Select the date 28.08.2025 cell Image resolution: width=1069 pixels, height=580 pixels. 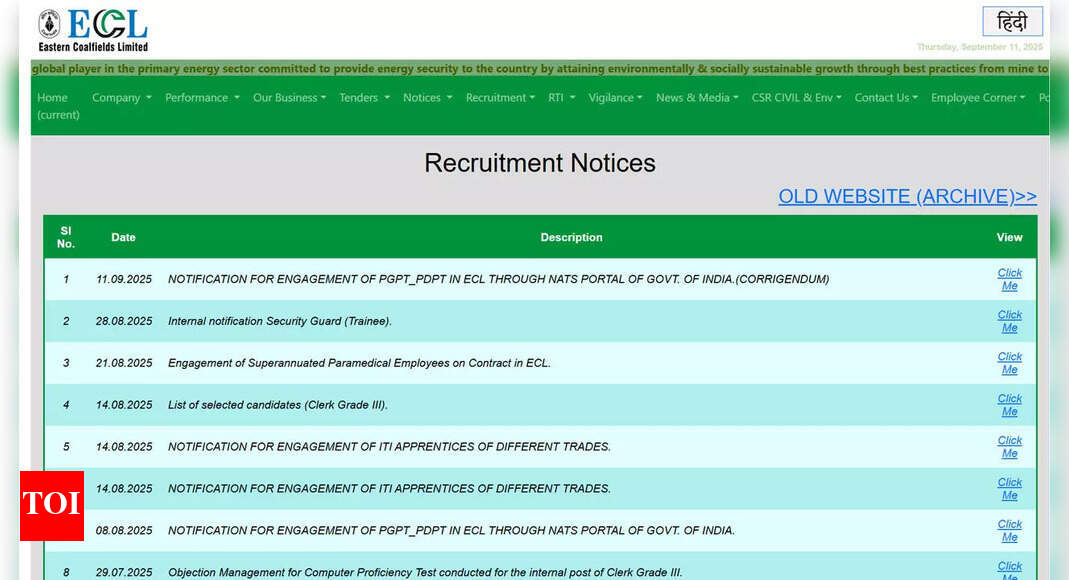click(x=123, y=321)
